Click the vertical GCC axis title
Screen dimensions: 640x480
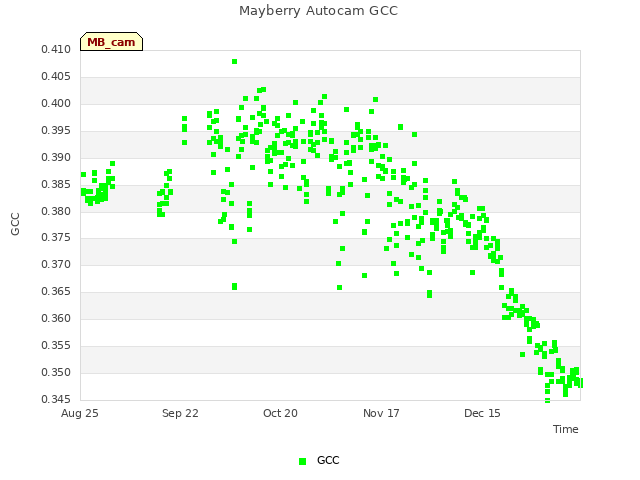coord(15,224)
